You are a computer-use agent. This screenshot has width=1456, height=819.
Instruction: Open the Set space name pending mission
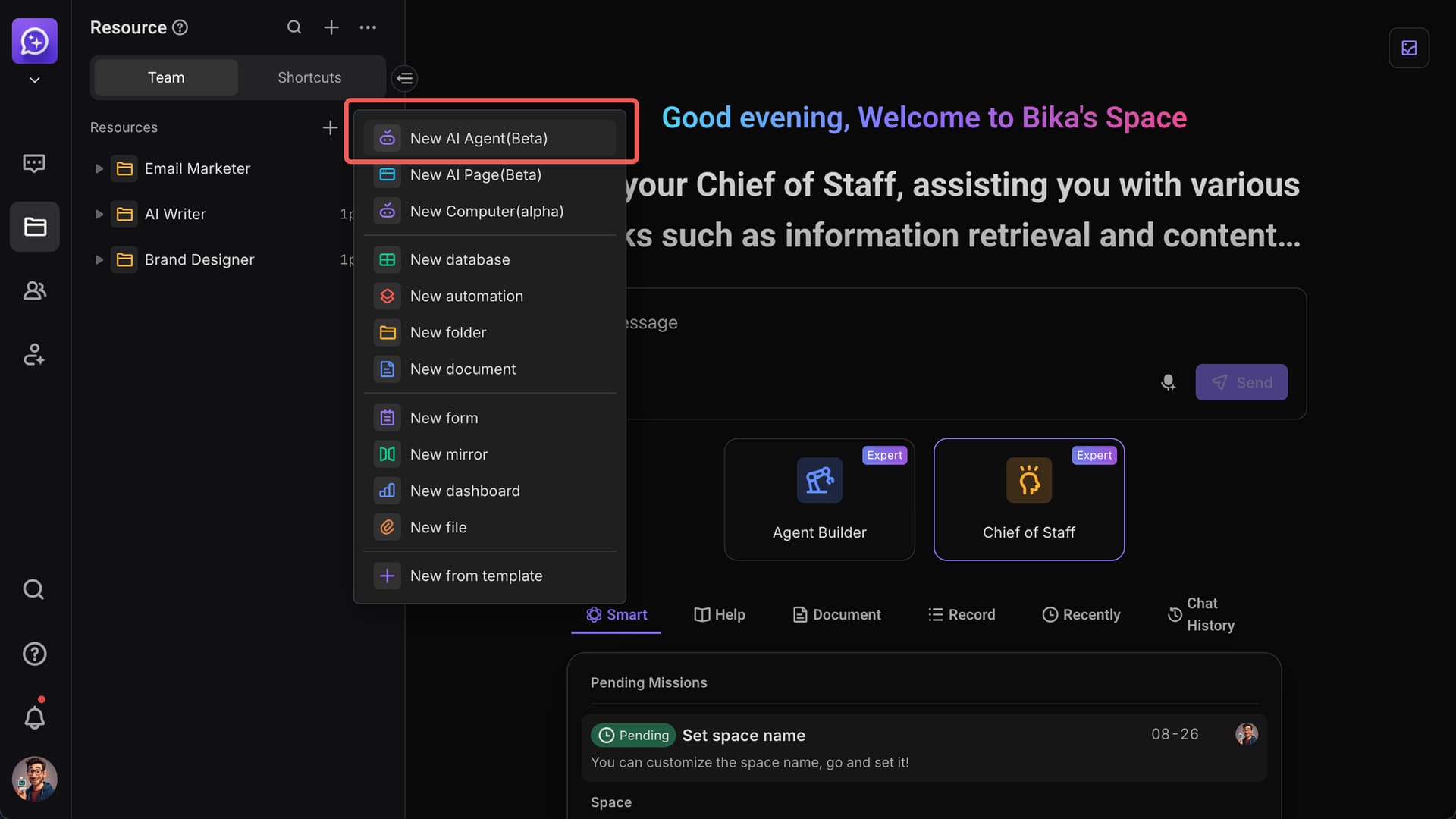tap(743, 735)
